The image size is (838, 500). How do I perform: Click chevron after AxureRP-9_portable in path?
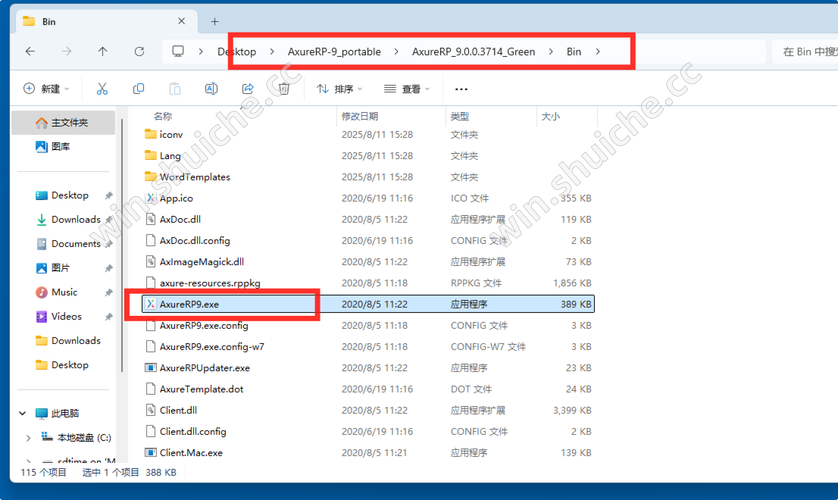[x=396, y=52]
